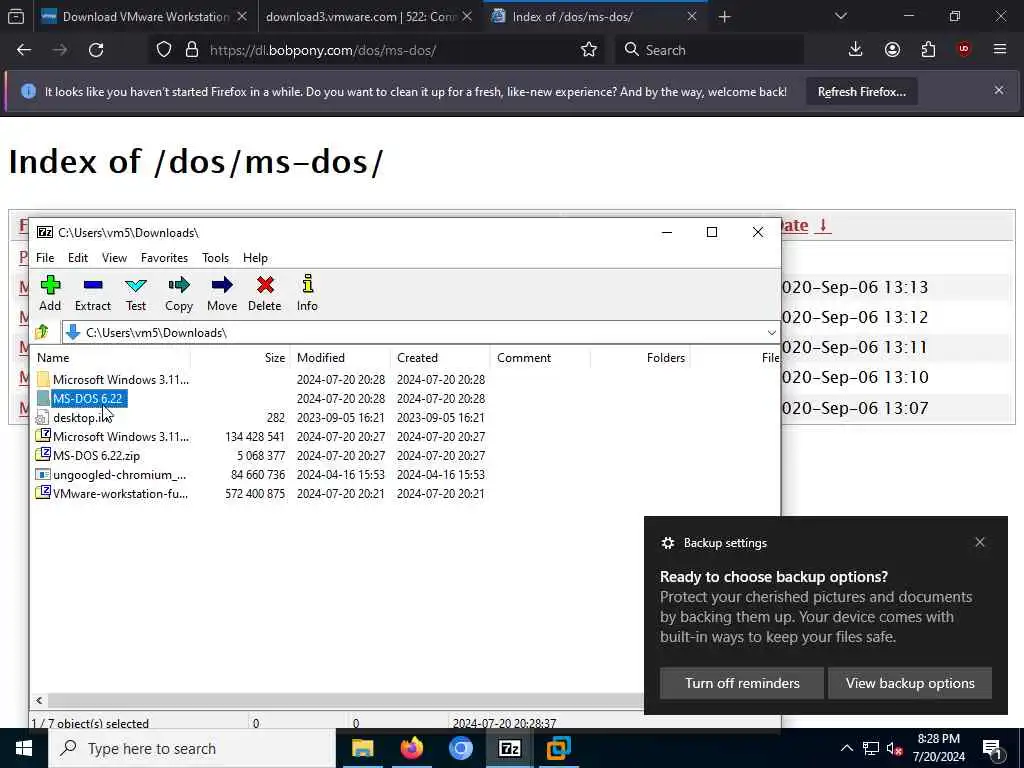Click the Comment column header

(541, 358)
